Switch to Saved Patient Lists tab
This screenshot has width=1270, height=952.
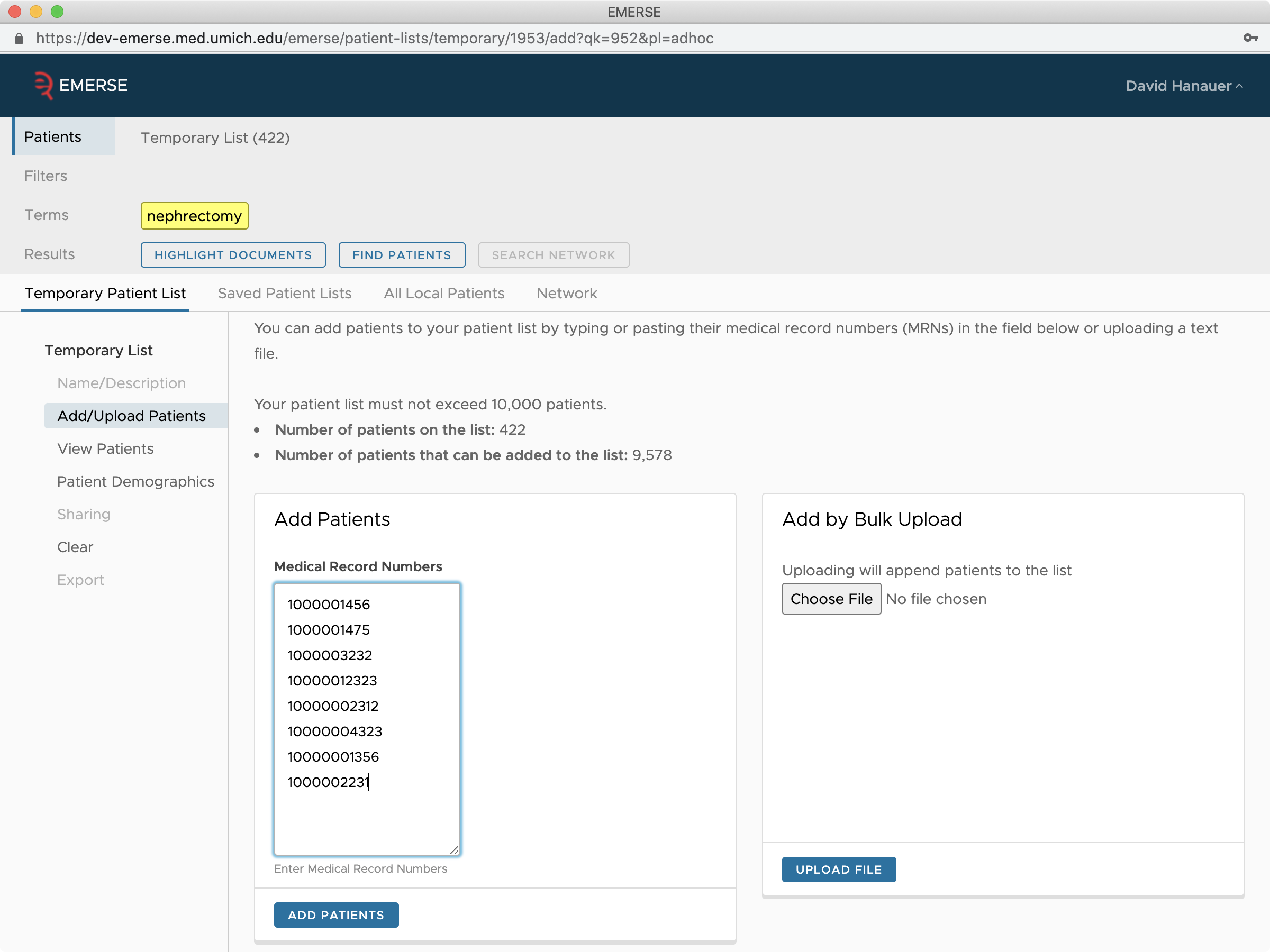pos(285,293)
